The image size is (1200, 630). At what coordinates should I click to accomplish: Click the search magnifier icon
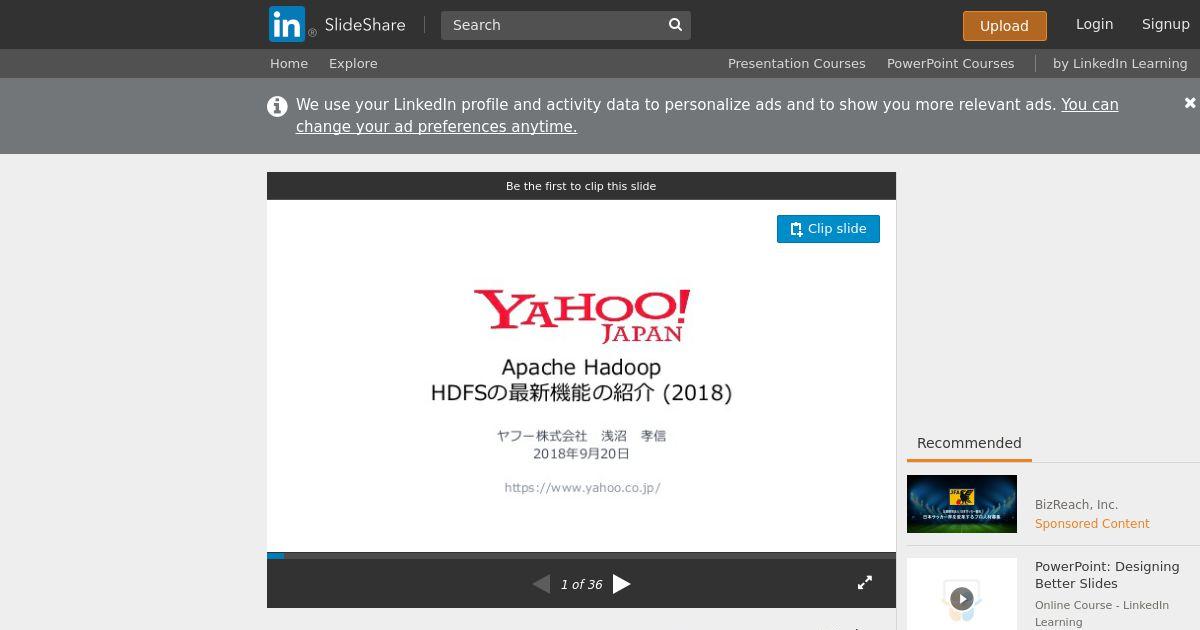(x=675, y=25)
